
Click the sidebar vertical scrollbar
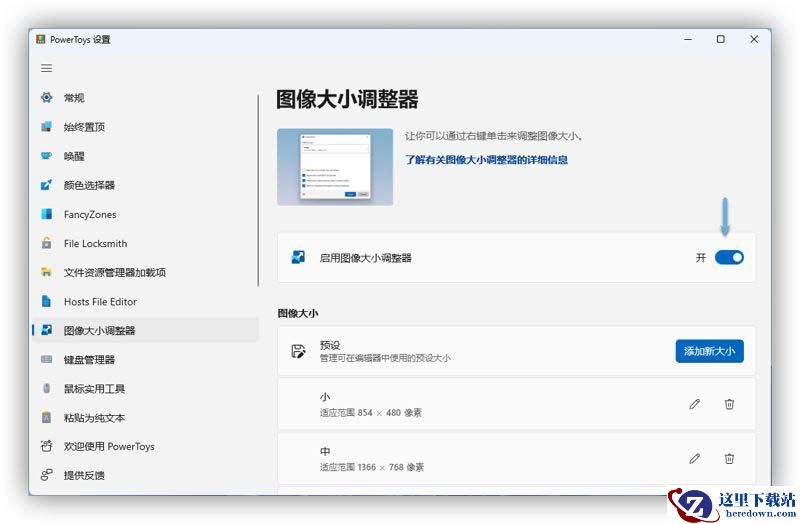click(x=259, y=191)
